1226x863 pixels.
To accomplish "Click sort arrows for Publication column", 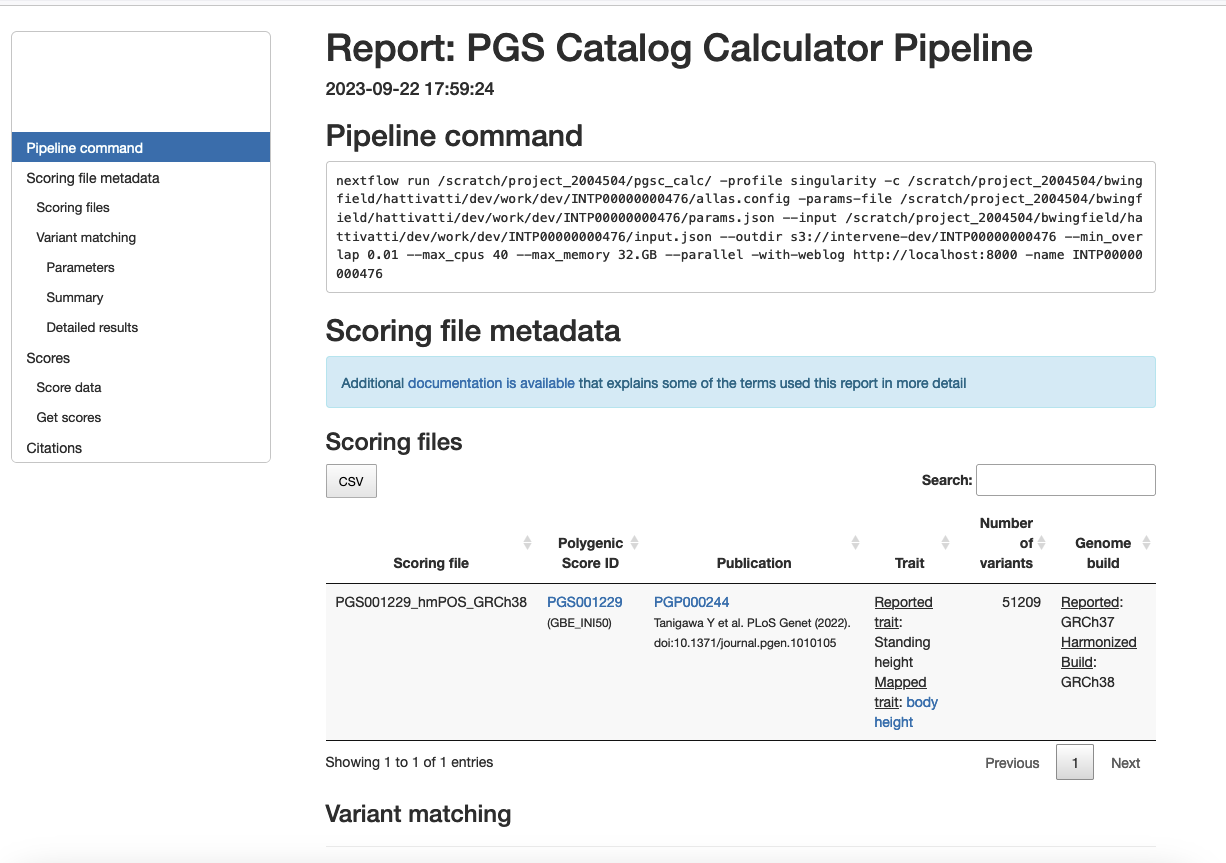I will click(855, 543).
